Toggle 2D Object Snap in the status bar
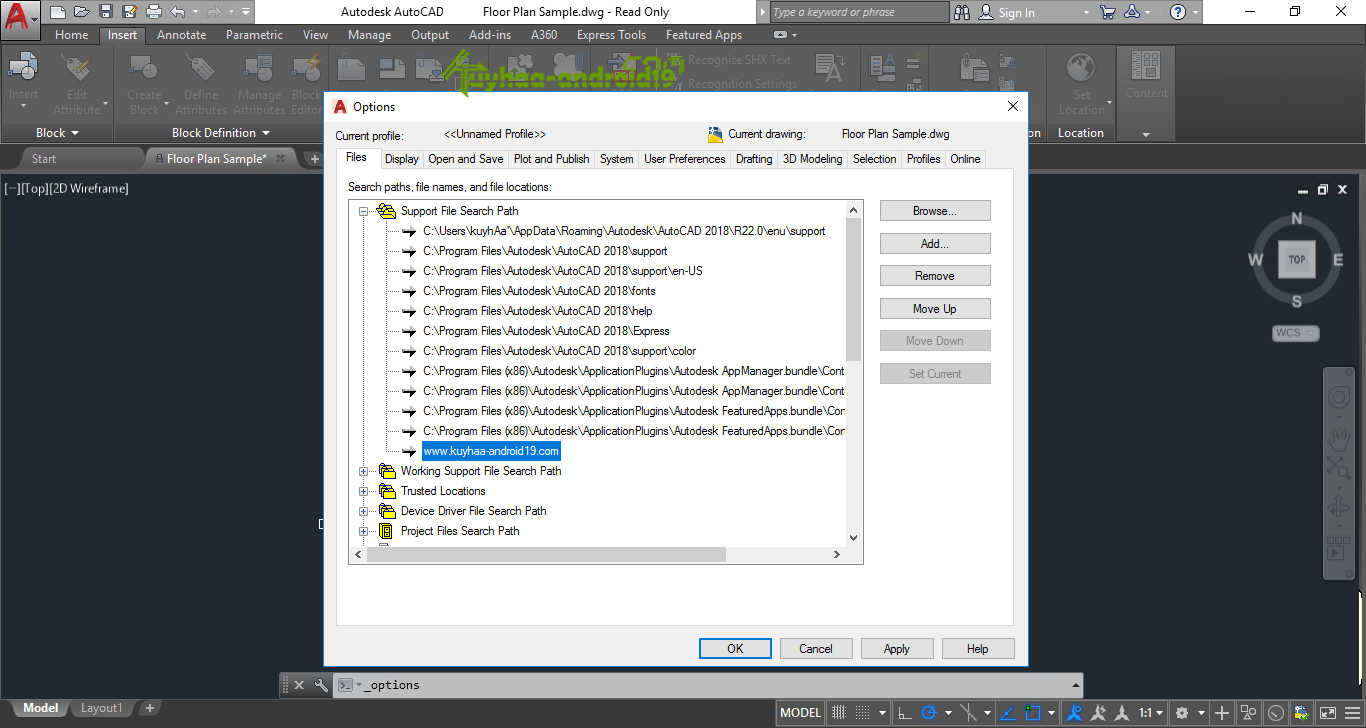1366x728 pixels. 1032,713
